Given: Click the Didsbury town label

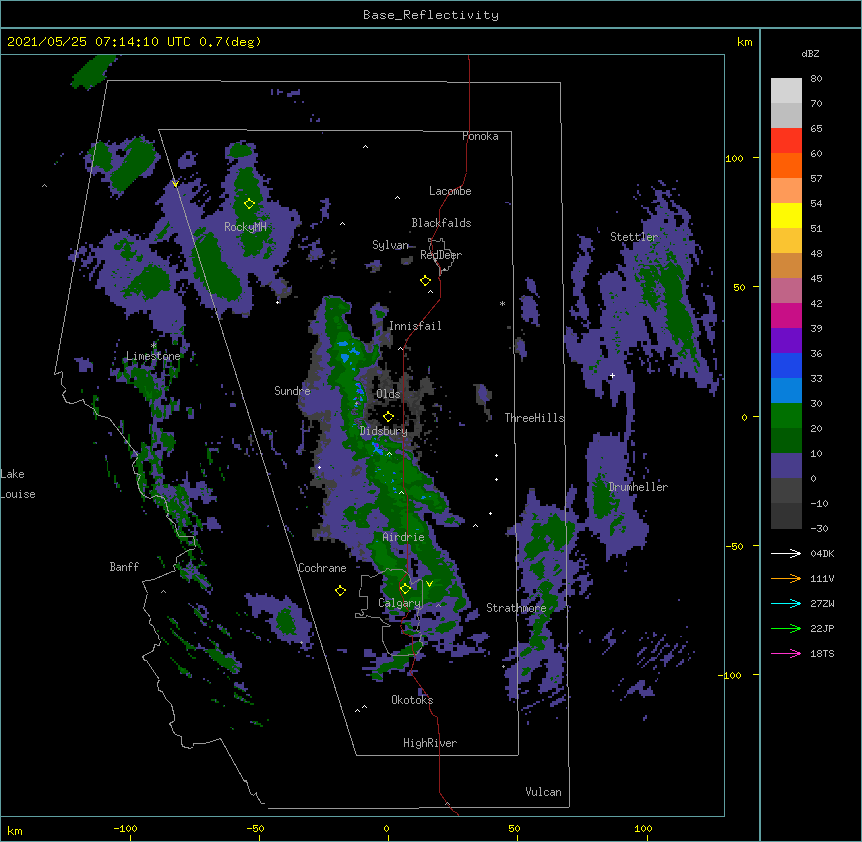Looking at the screenshot, I should [383, 431].
